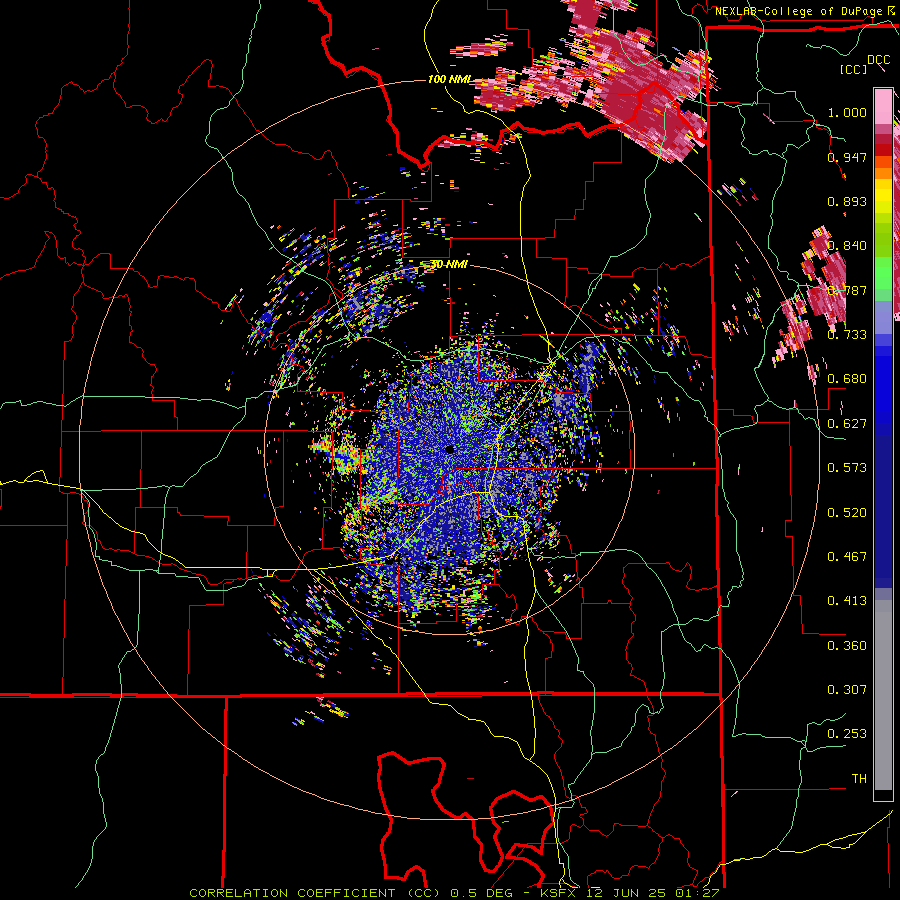Screen dimensions: 900x900
Task: Click the TH threshold label
Action: click(859, 779)
